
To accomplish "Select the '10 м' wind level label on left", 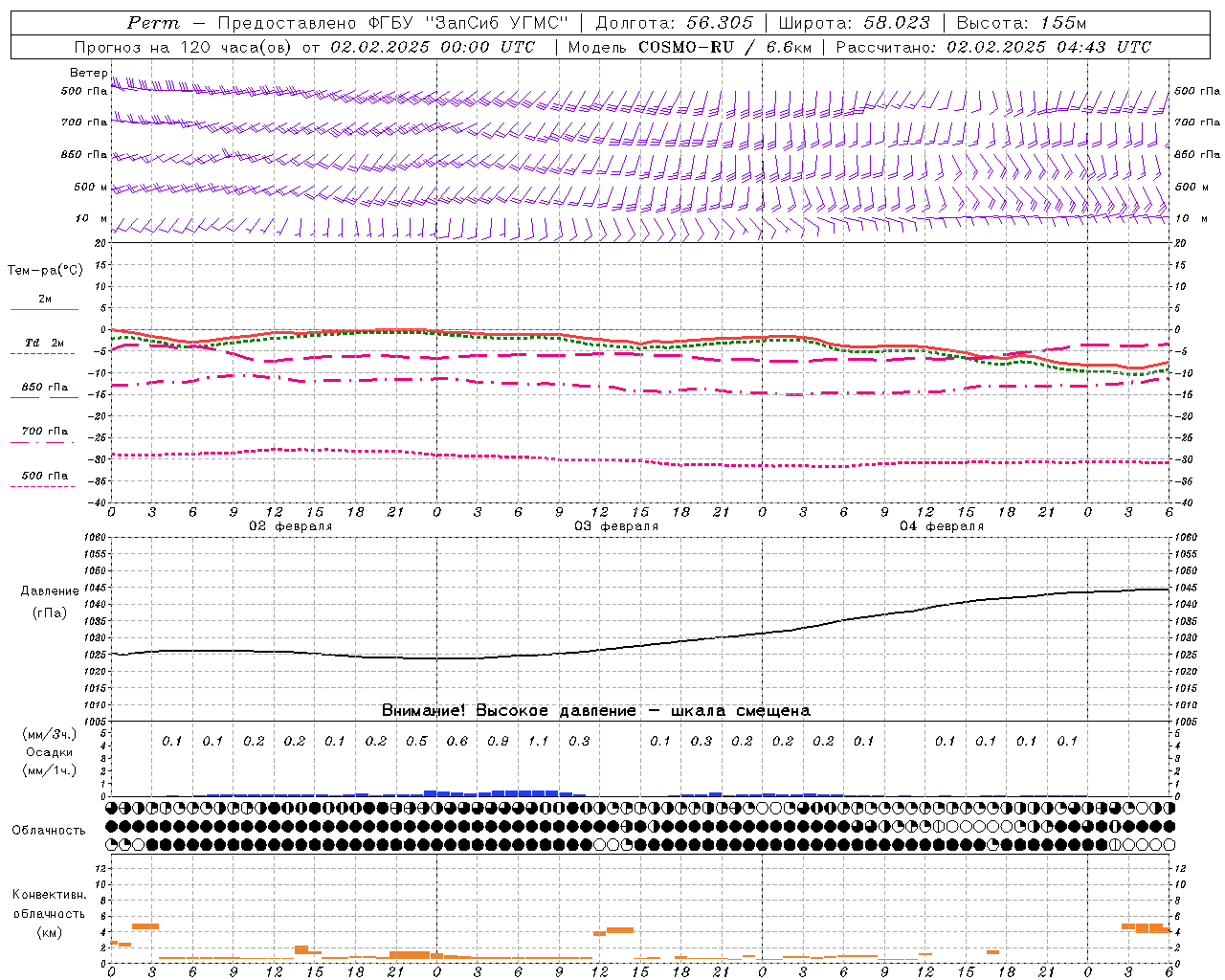I will tap(91, 219).
